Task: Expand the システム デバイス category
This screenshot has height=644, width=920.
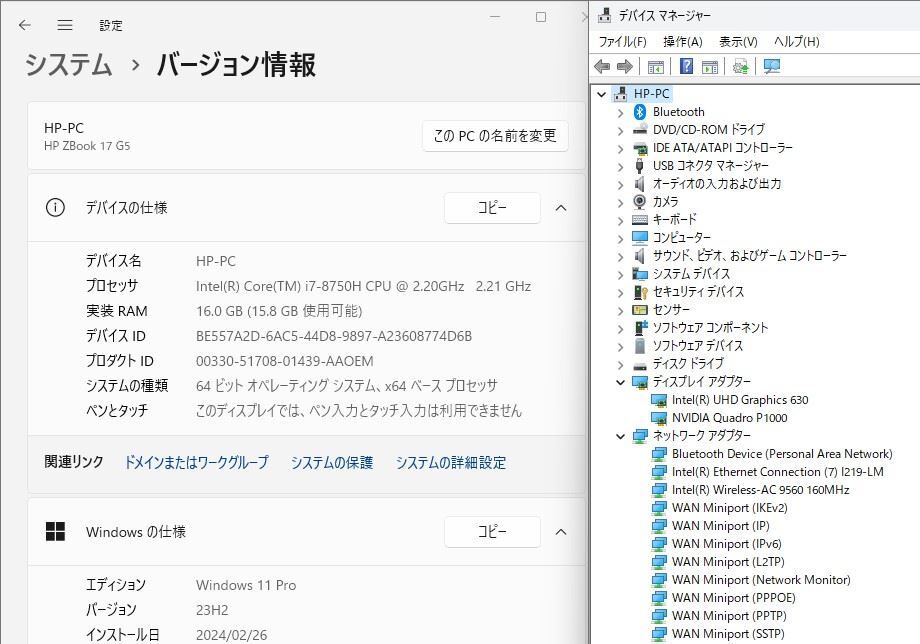Action: [621, 274]
